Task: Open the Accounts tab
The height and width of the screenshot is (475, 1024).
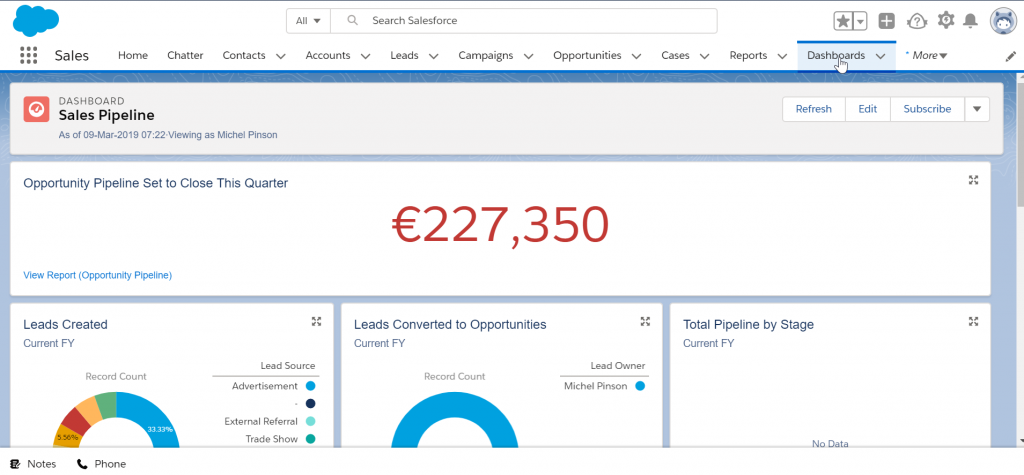Action: (x=328, y=56)
